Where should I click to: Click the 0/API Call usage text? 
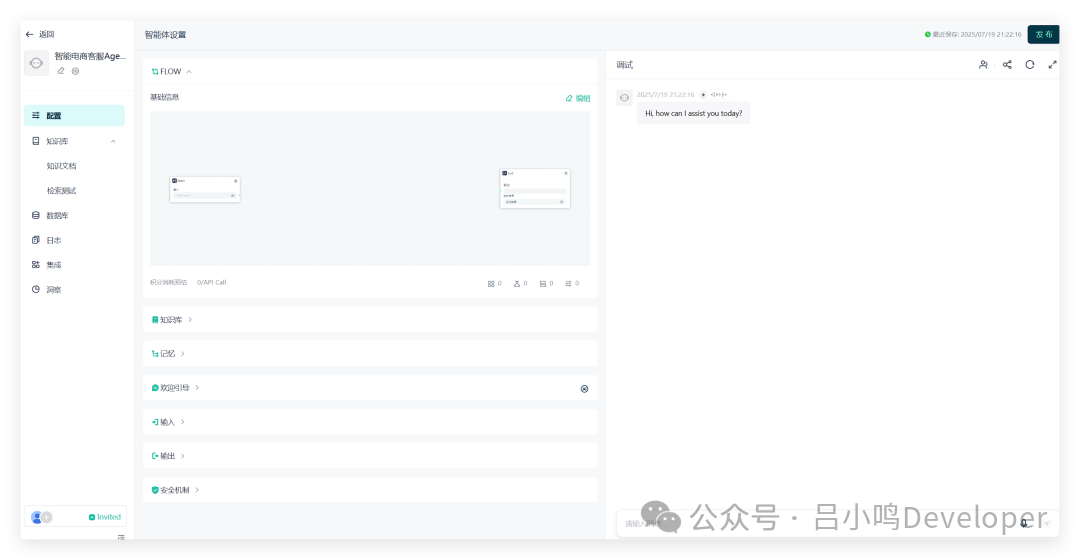pos(211,282)
